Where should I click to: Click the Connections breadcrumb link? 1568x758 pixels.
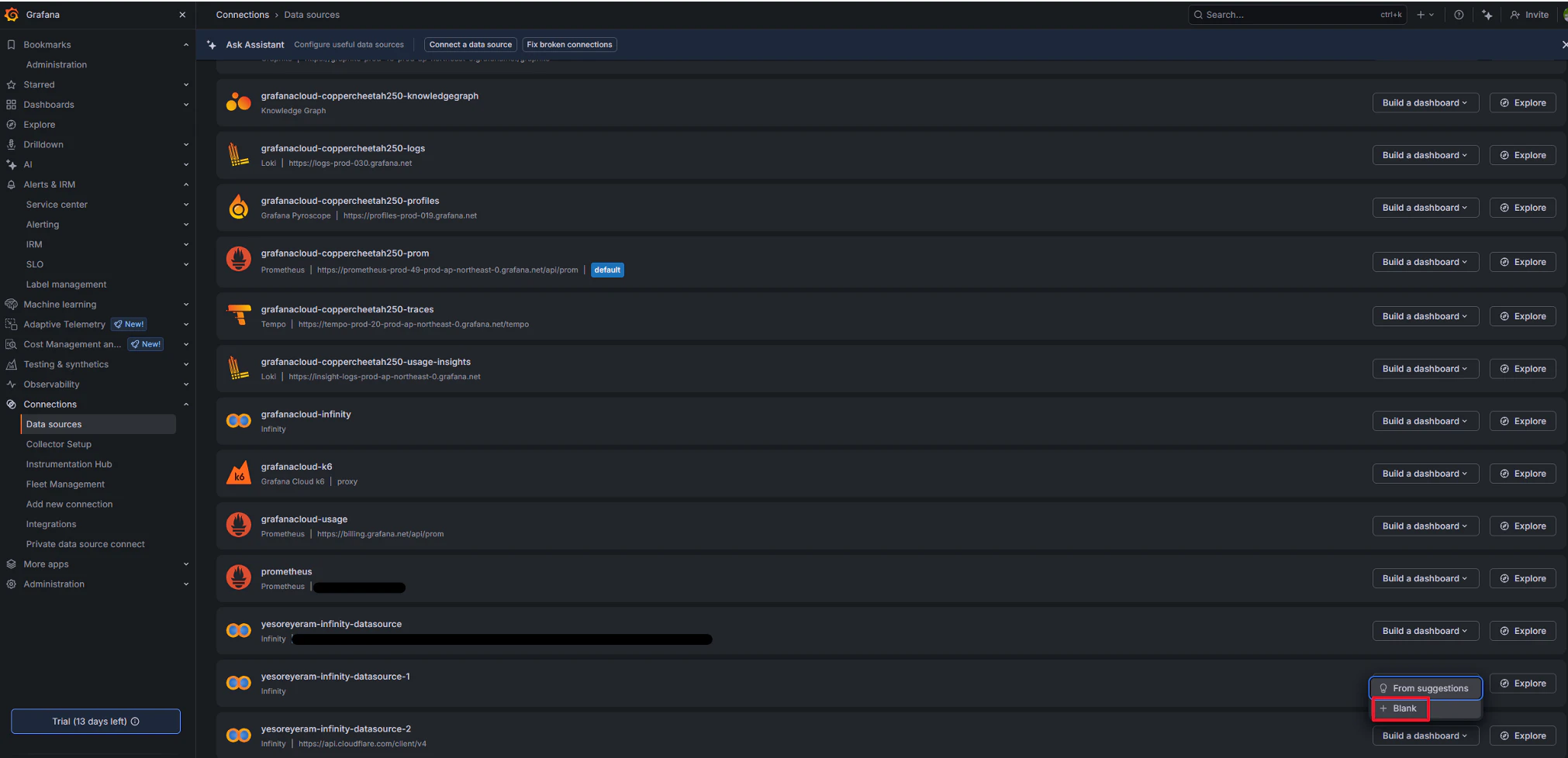pyautogui.click(x=243, y=15)
